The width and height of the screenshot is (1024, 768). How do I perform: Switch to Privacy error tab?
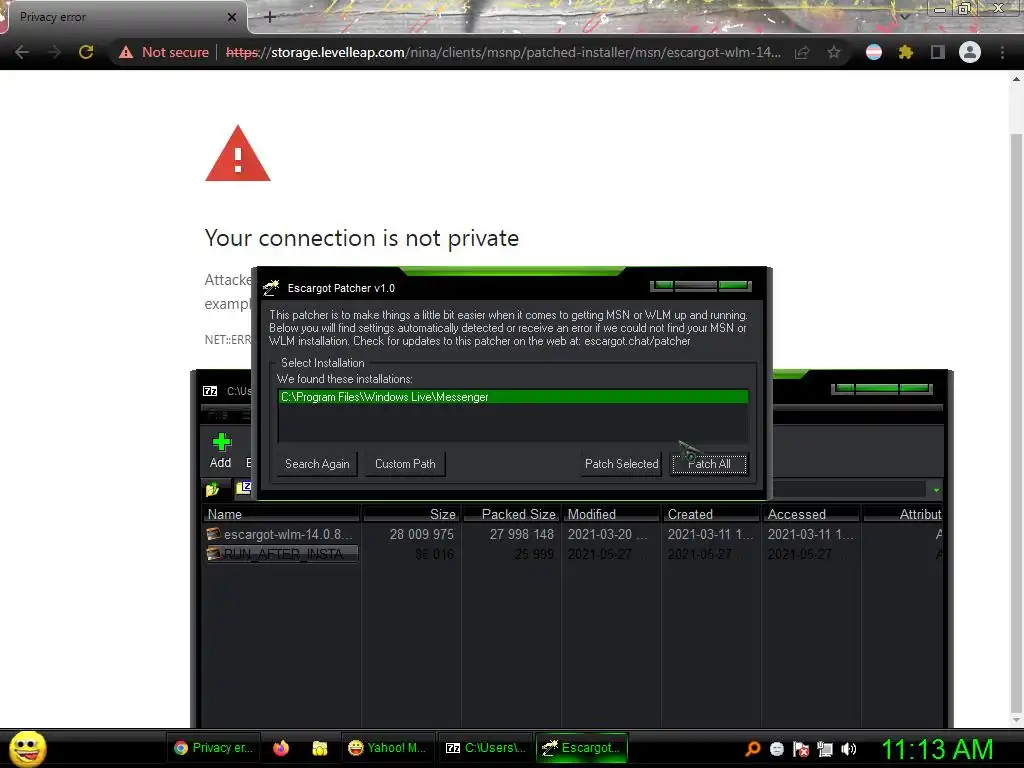[x=124, y=17]
